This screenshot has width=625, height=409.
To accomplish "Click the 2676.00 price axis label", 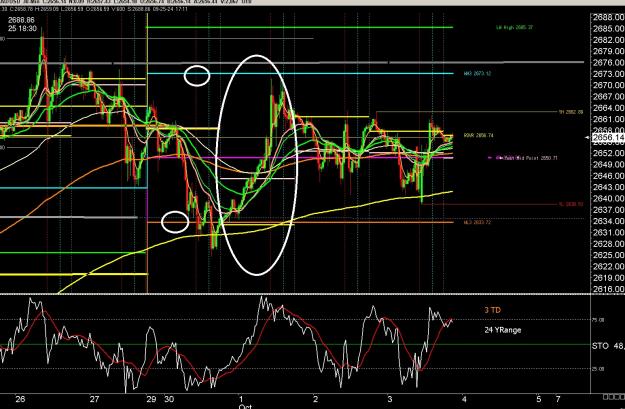I will click(x=609, y=63).
